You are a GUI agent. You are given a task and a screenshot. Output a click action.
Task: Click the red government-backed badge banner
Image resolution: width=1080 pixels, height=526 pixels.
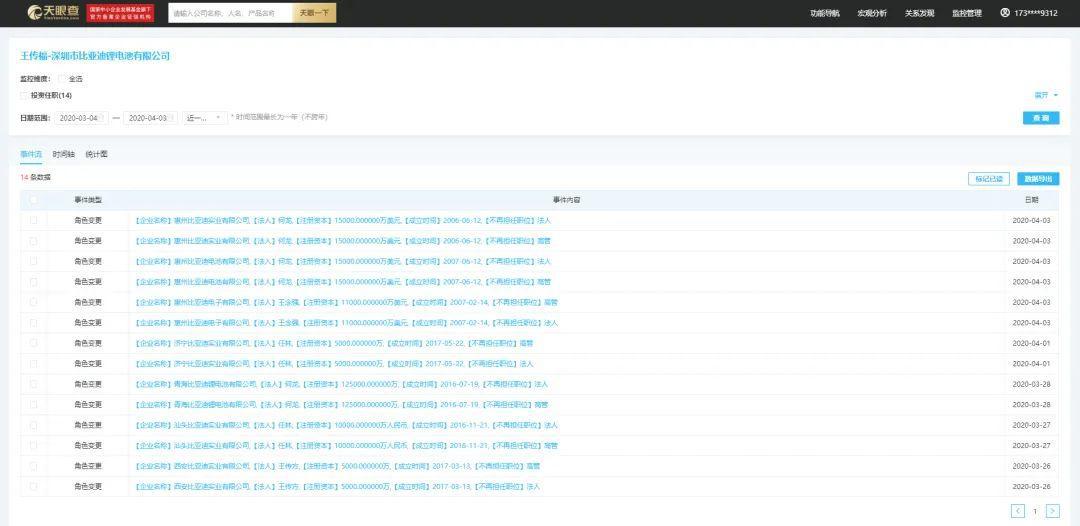pyautogui.click(x=121, y=12)
